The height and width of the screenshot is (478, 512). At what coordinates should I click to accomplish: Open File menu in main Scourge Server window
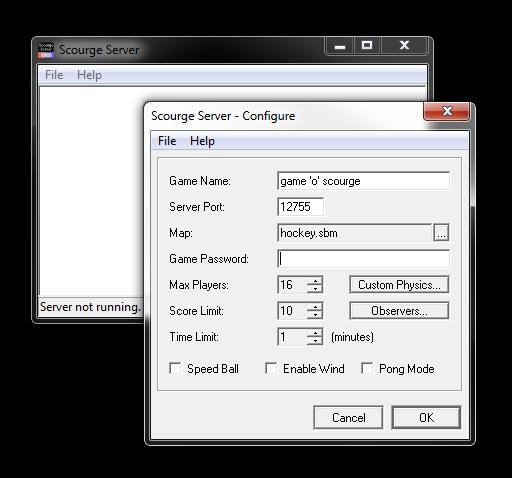click(54, 75)
